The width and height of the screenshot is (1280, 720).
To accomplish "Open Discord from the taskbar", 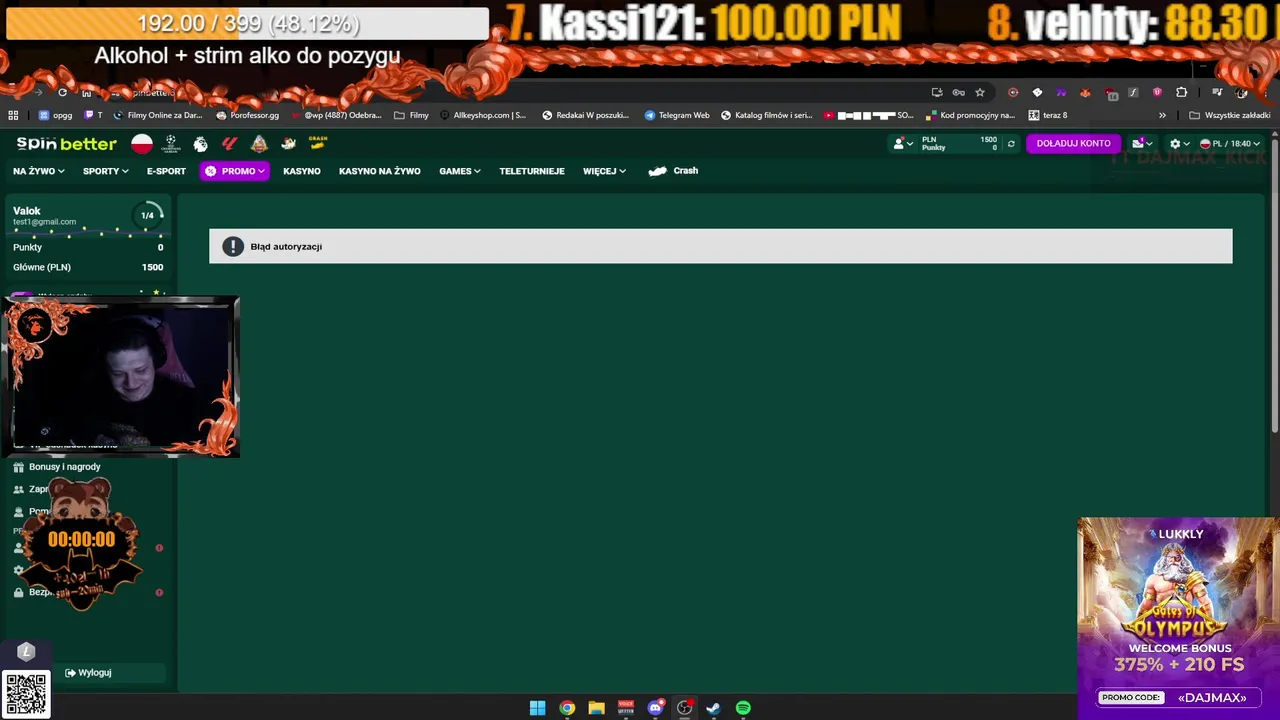I will (x=655, y=708).
